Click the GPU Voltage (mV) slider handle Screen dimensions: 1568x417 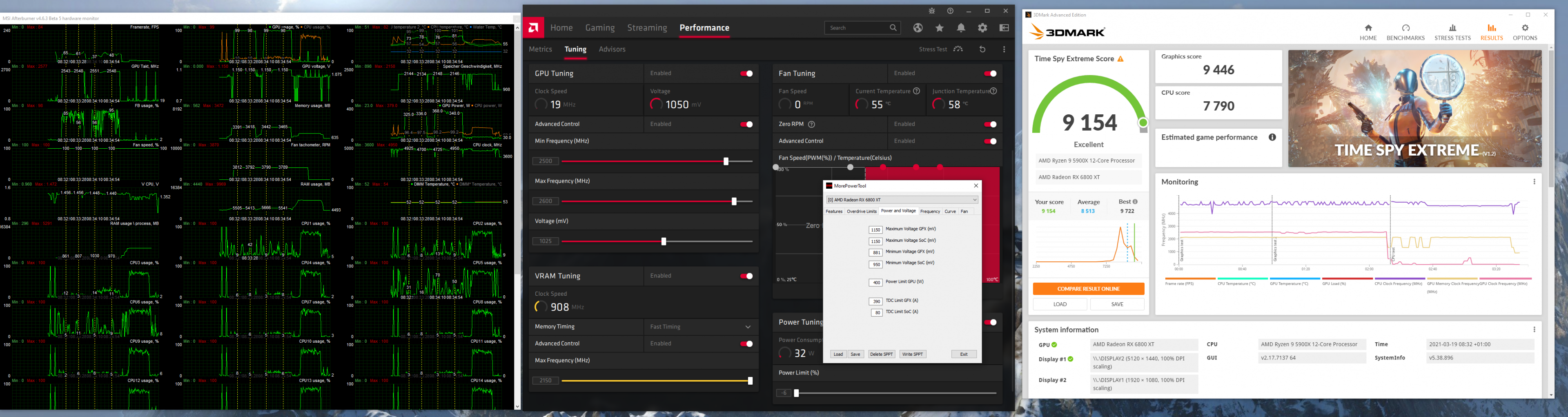[664, 242]
